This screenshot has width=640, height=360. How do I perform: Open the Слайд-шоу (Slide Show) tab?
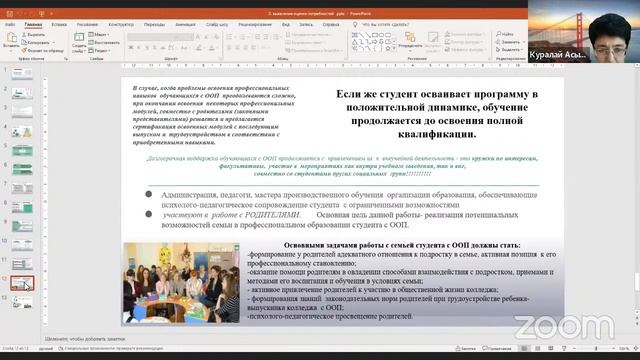click(217, 24)
